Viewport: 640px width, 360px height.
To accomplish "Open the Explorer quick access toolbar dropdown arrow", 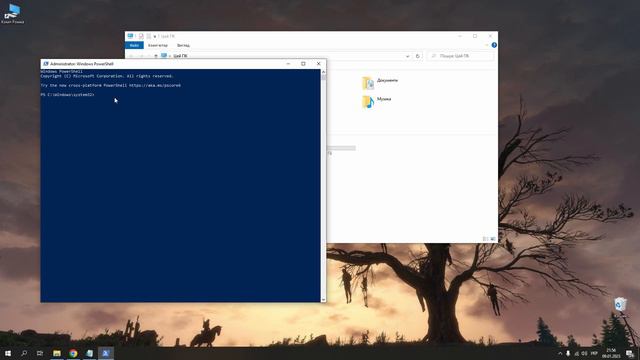I will pyautogui.click(x=155, y=36).
